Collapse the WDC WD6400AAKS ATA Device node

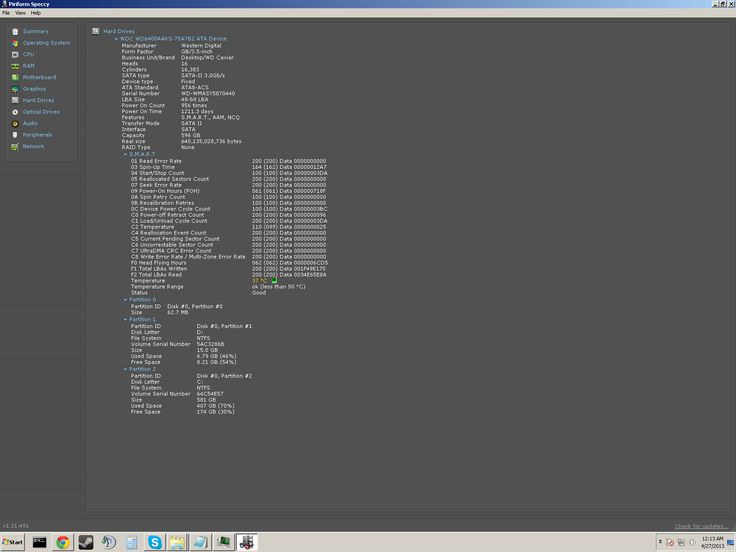[x=116, y=39]
